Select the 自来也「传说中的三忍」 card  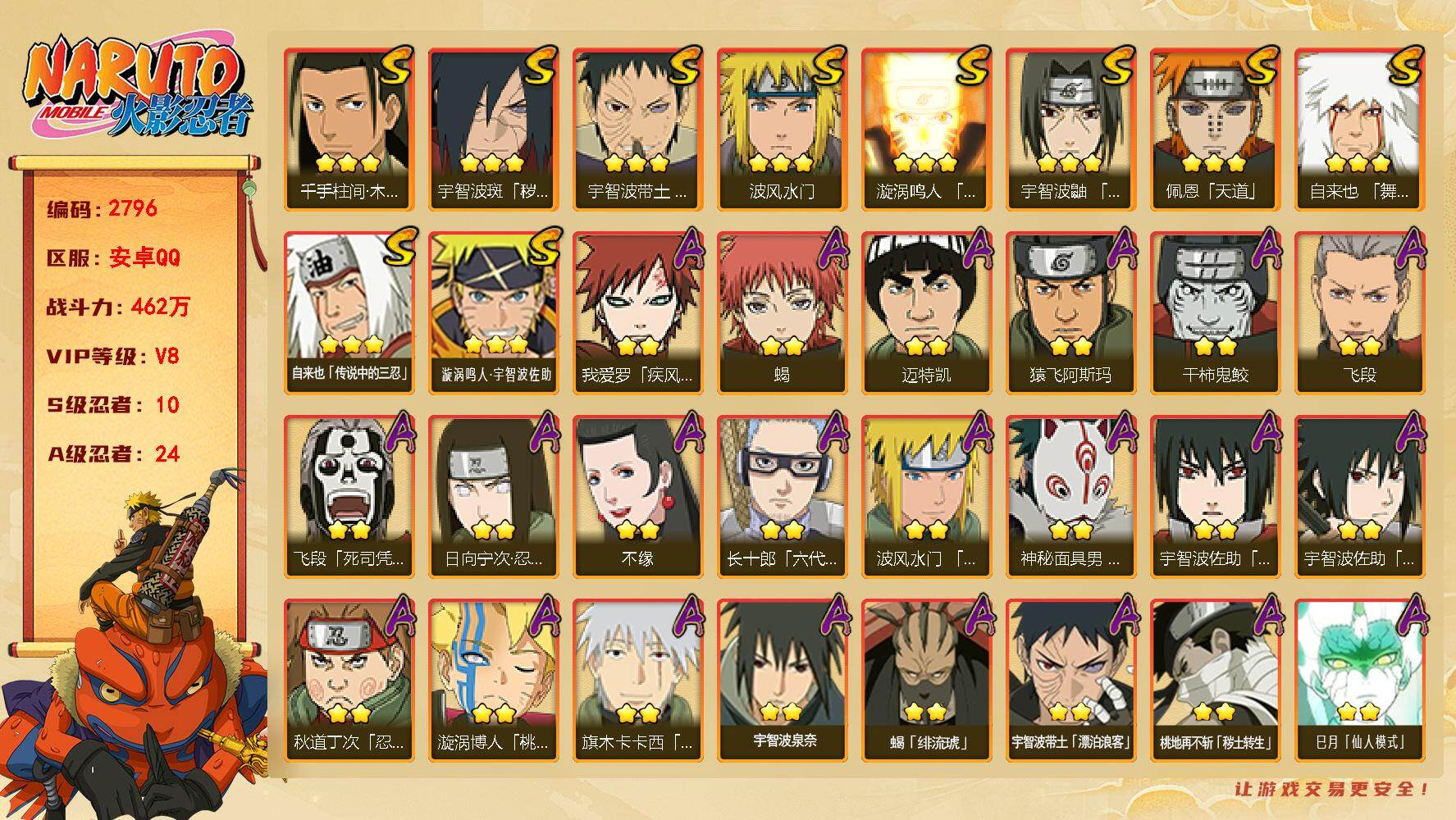click(x=349, y=313)
